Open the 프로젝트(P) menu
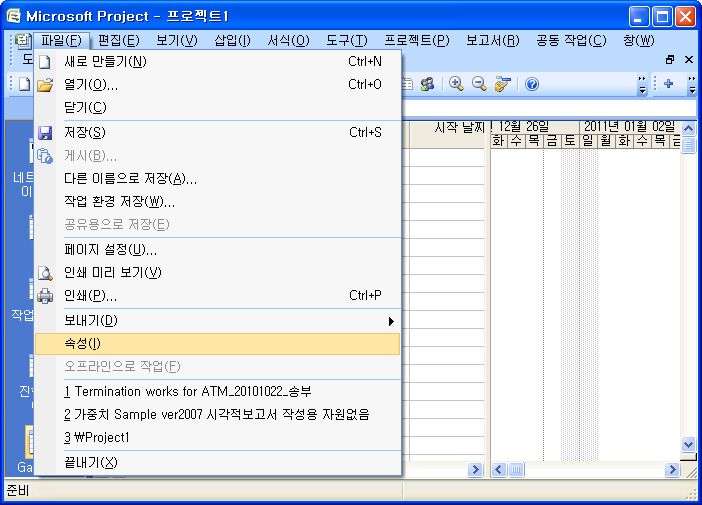Screen dimensions: 702x505 (417, 41)
